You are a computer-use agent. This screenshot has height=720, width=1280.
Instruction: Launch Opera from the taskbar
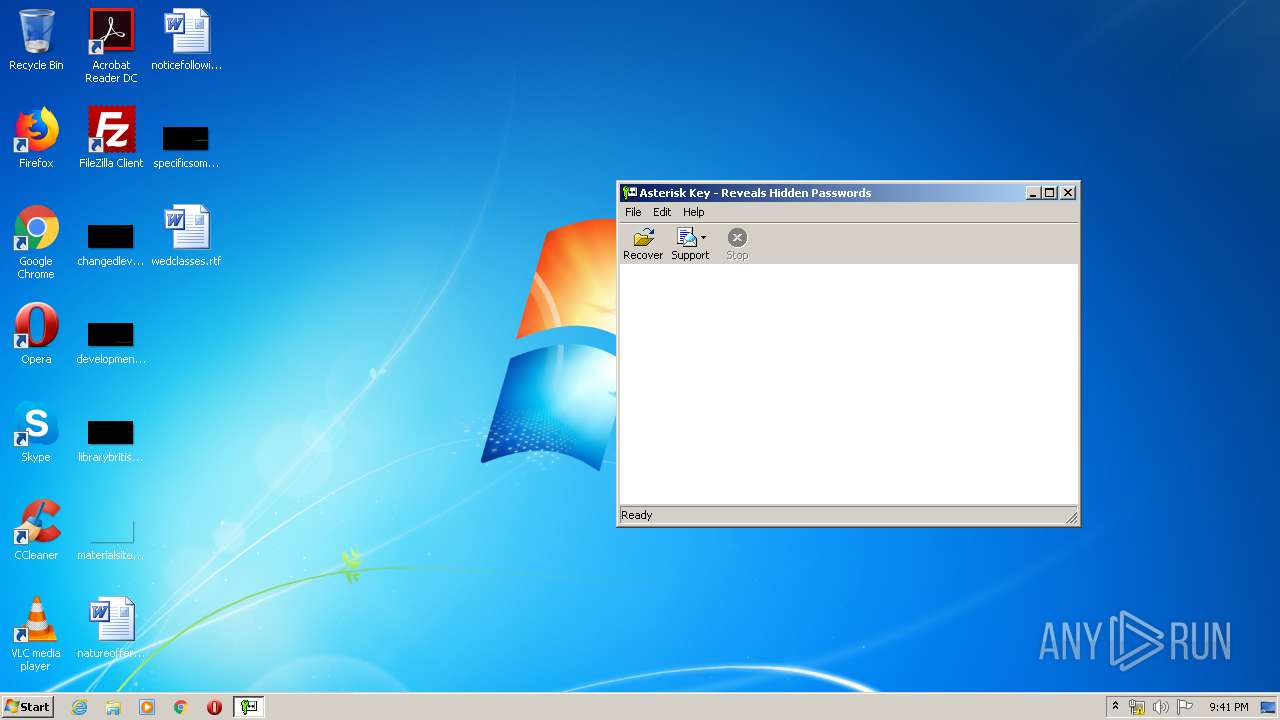pyautogui.click(x=214, y=707)
